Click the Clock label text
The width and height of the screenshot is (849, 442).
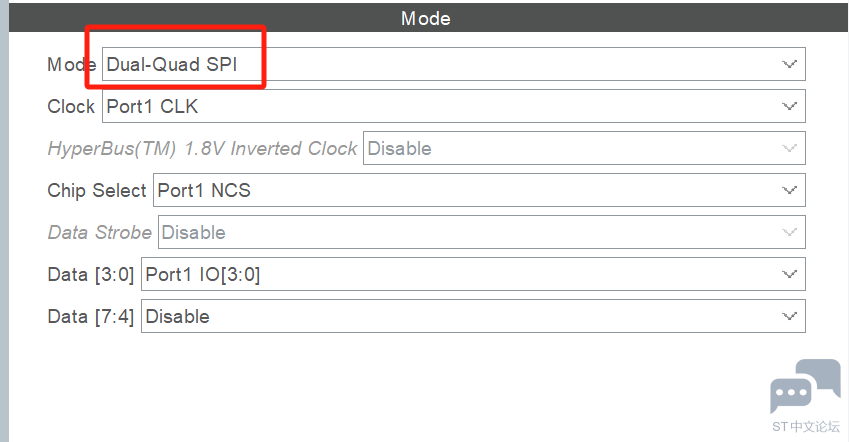(71, 106)
